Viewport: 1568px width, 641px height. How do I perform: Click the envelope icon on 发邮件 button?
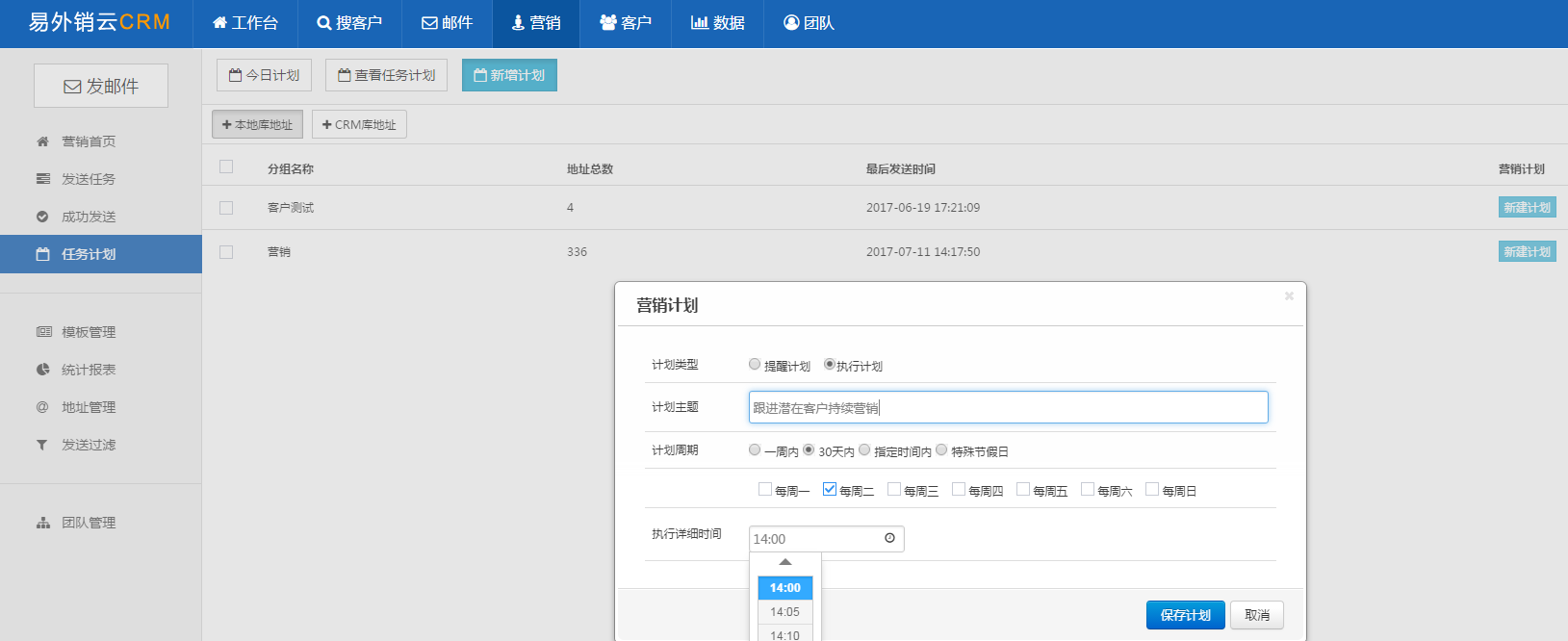[x=72, y=87]
